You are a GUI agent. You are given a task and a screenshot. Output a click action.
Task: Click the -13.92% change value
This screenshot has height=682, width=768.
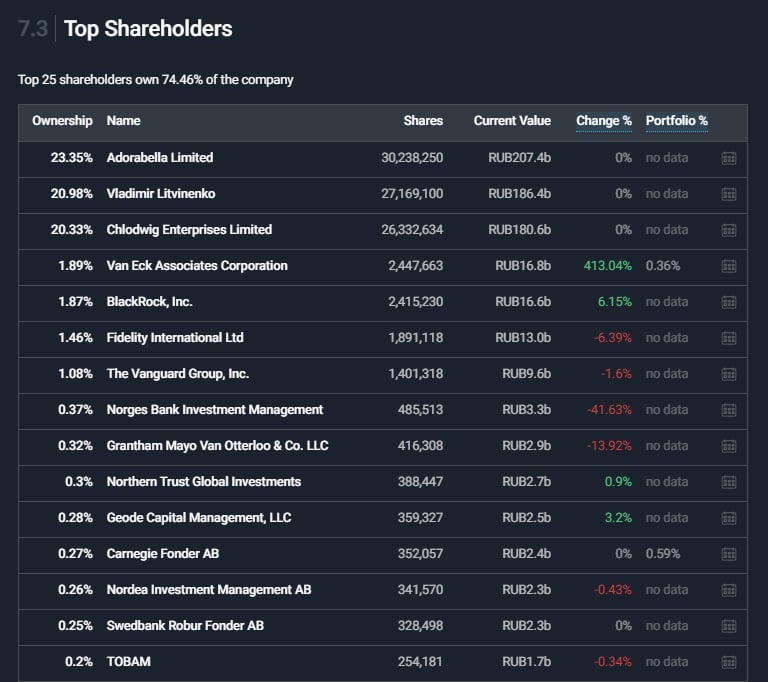pyautogui.click(x=609, y=446)
